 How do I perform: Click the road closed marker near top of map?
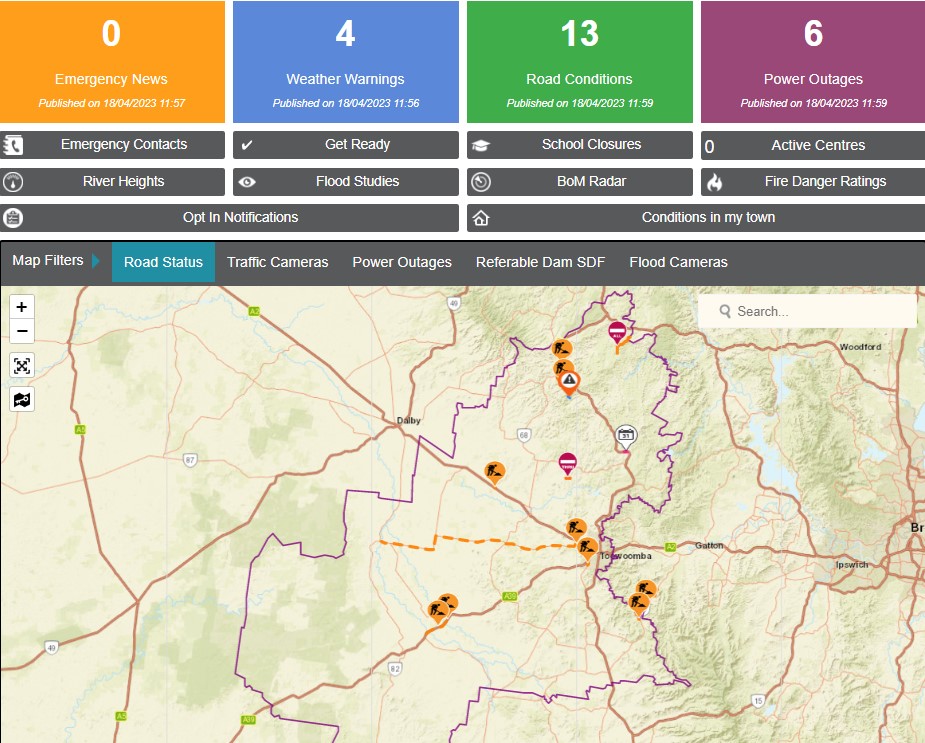point(618,331)
